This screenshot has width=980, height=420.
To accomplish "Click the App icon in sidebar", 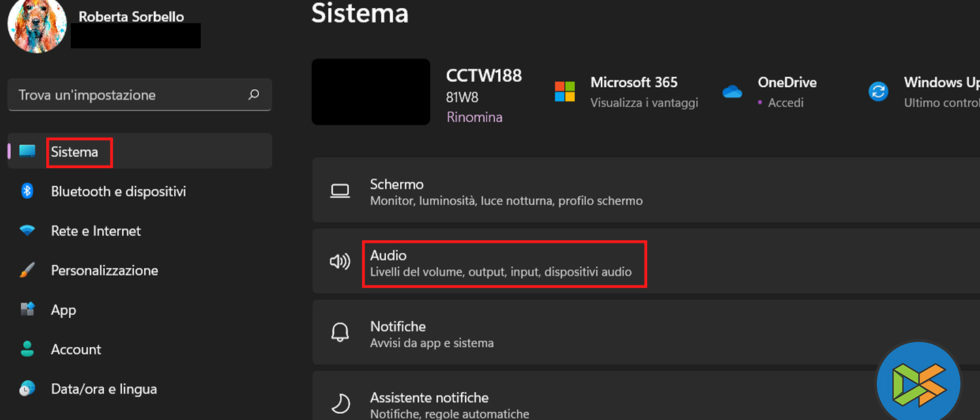I will [28, 310].
